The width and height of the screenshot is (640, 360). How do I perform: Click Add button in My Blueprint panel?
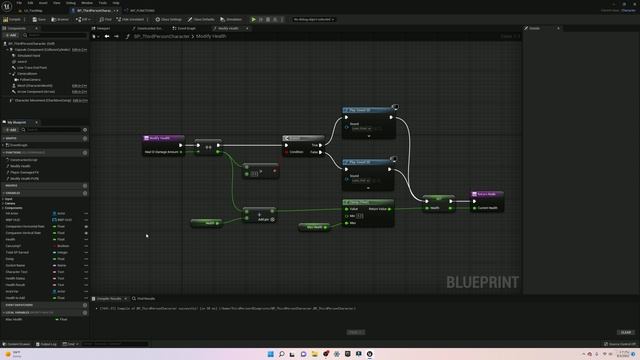point(11,130)
